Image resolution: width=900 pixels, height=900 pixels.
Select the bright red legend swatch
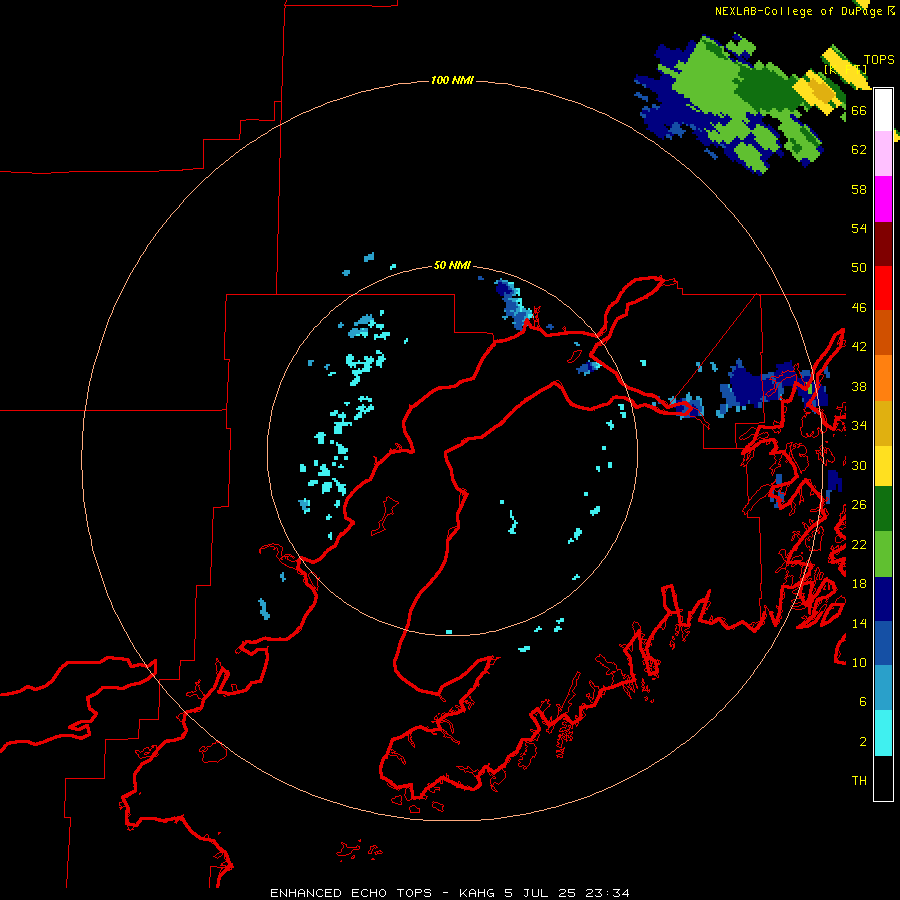(x=883, y=288)
